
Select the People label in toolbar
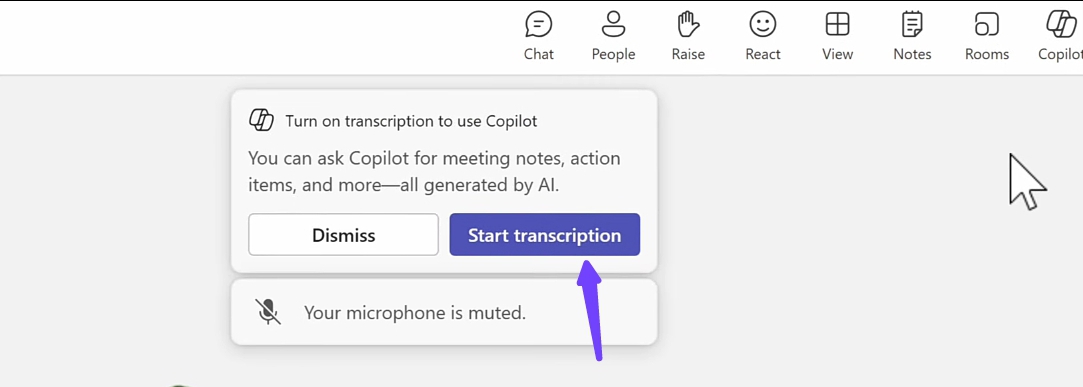pyautogui.click(x=613, y=54)
